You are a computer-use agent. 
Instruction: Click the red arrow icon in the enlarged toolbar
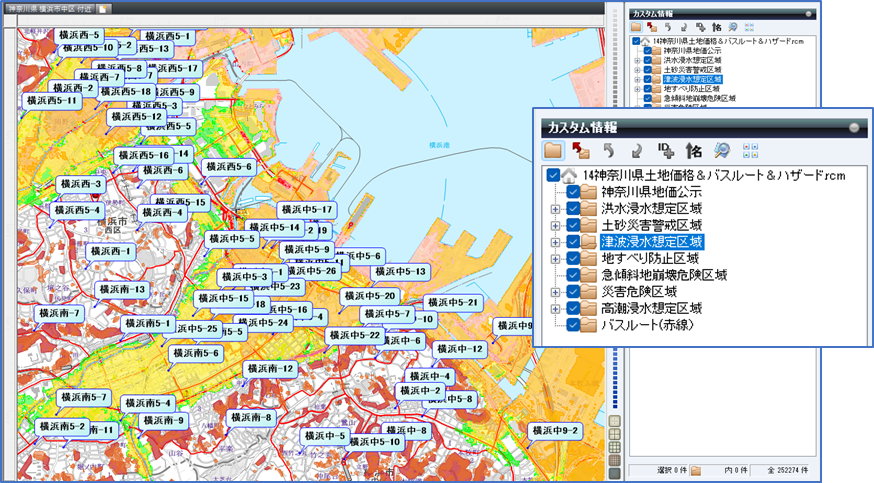pyautogui.click(x=581, y=150)
